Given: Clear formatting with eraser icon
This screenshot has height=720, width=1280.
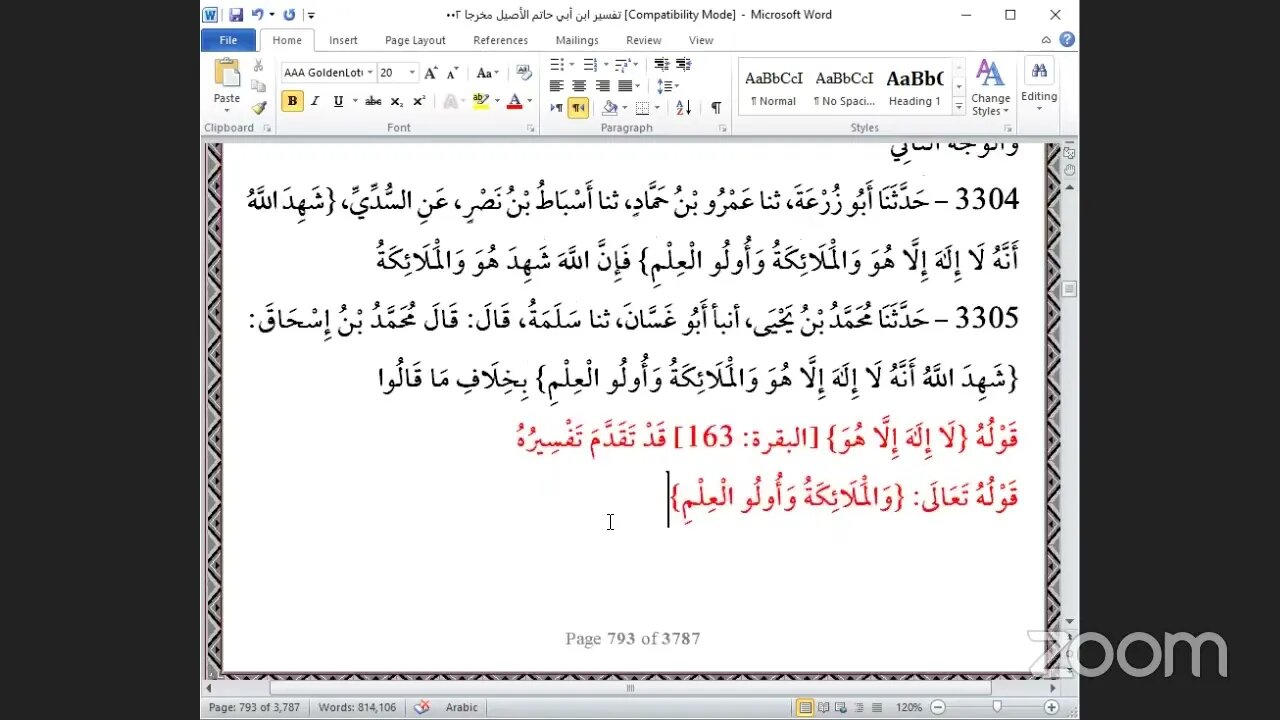Looking at the screenshot, I should tap(524, 73).
